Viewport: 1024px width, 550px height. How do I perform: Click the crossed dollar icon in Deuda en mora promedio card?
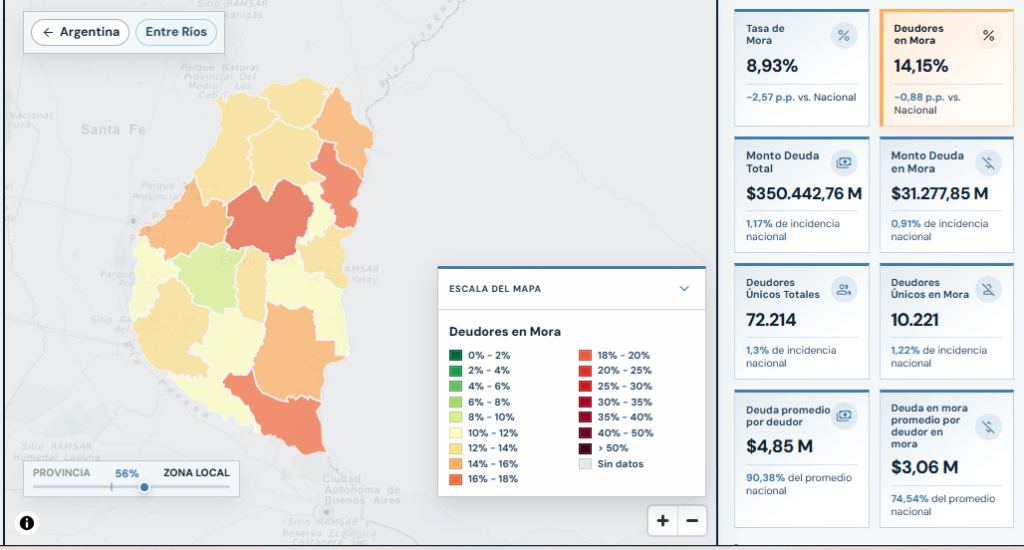tap(988, 427)
